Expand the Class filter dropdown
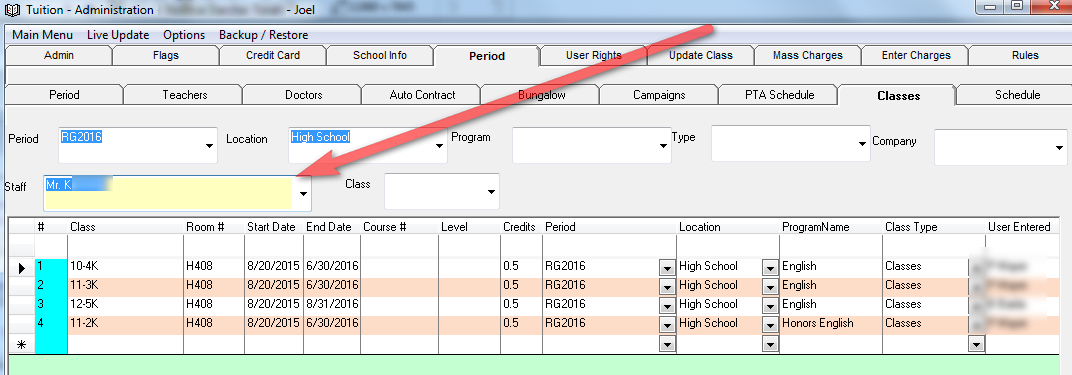Image resolution: width=1072 pixels, height=375 pixels. coord(491,192)
